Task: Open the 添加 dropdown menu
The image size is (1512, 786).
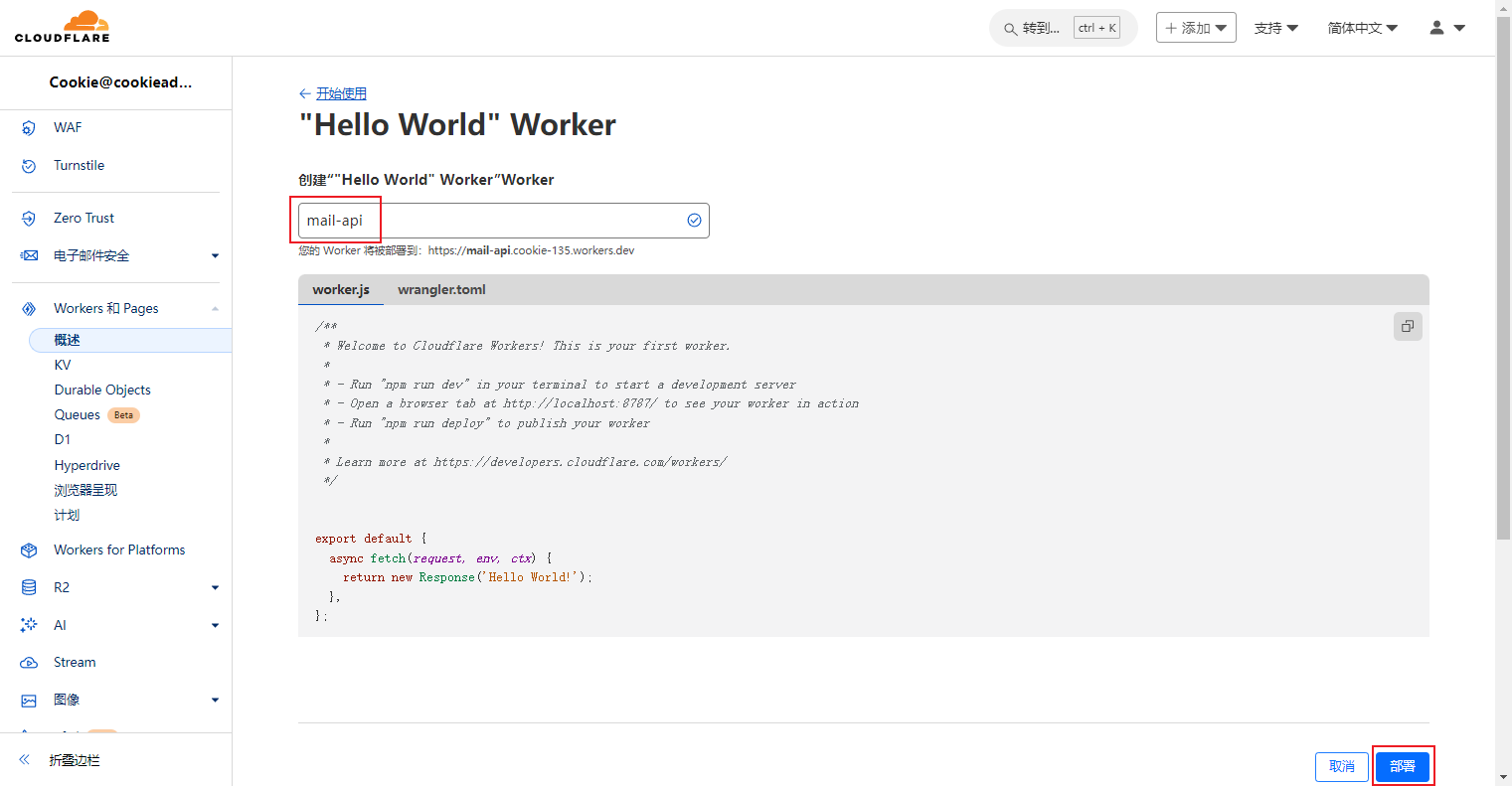Action: click(1196, 28)
